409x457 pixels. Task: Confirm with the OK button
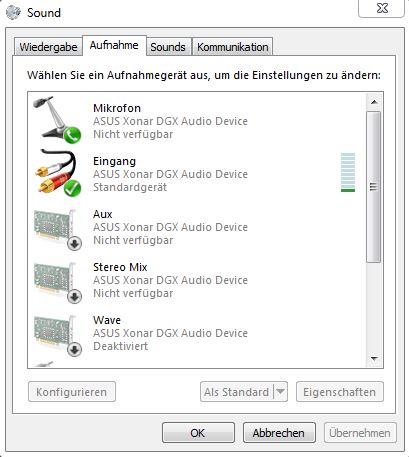point(198,433)
